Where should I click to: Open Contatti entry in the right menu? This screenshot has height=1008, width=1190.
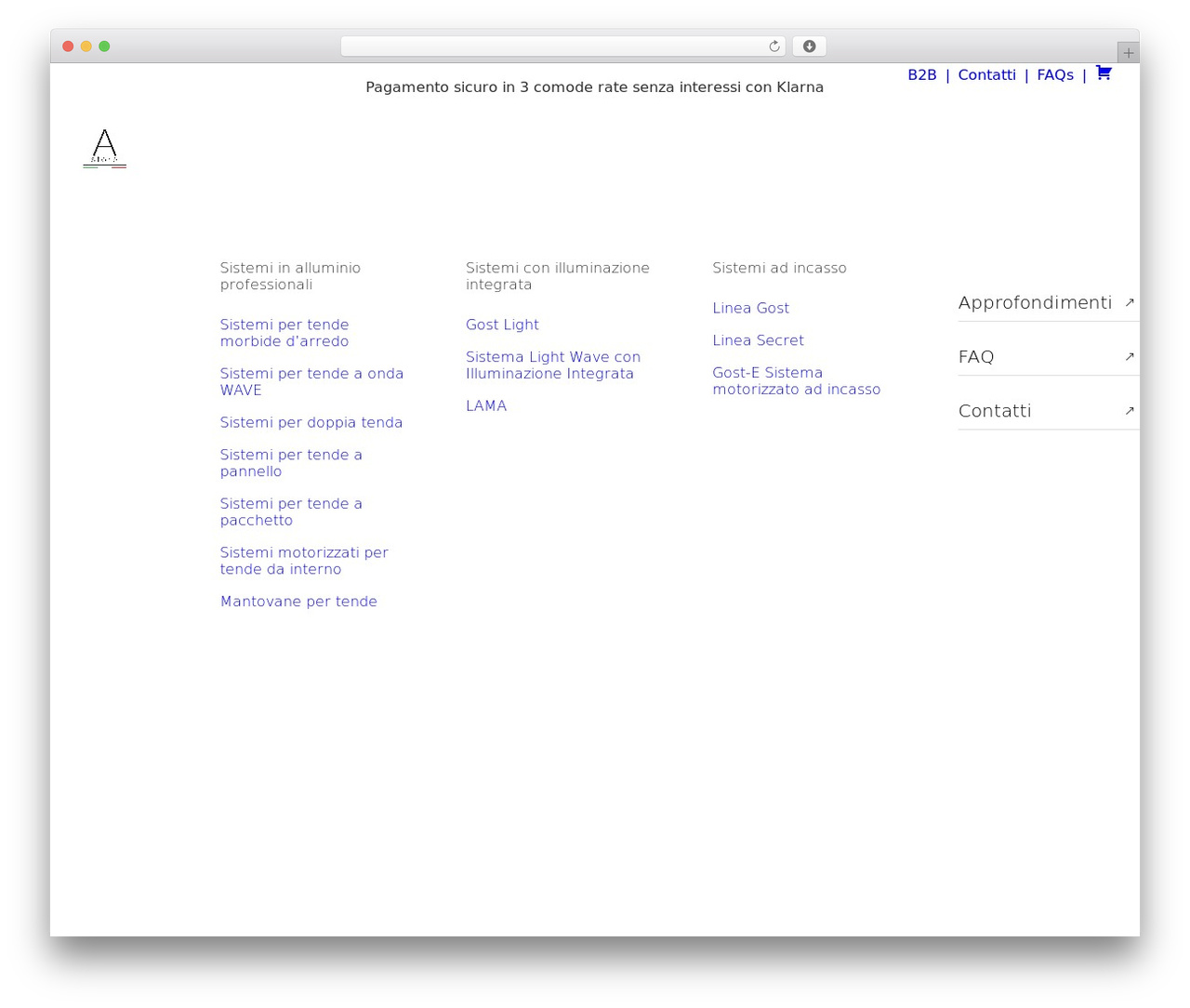click(995, 410)
